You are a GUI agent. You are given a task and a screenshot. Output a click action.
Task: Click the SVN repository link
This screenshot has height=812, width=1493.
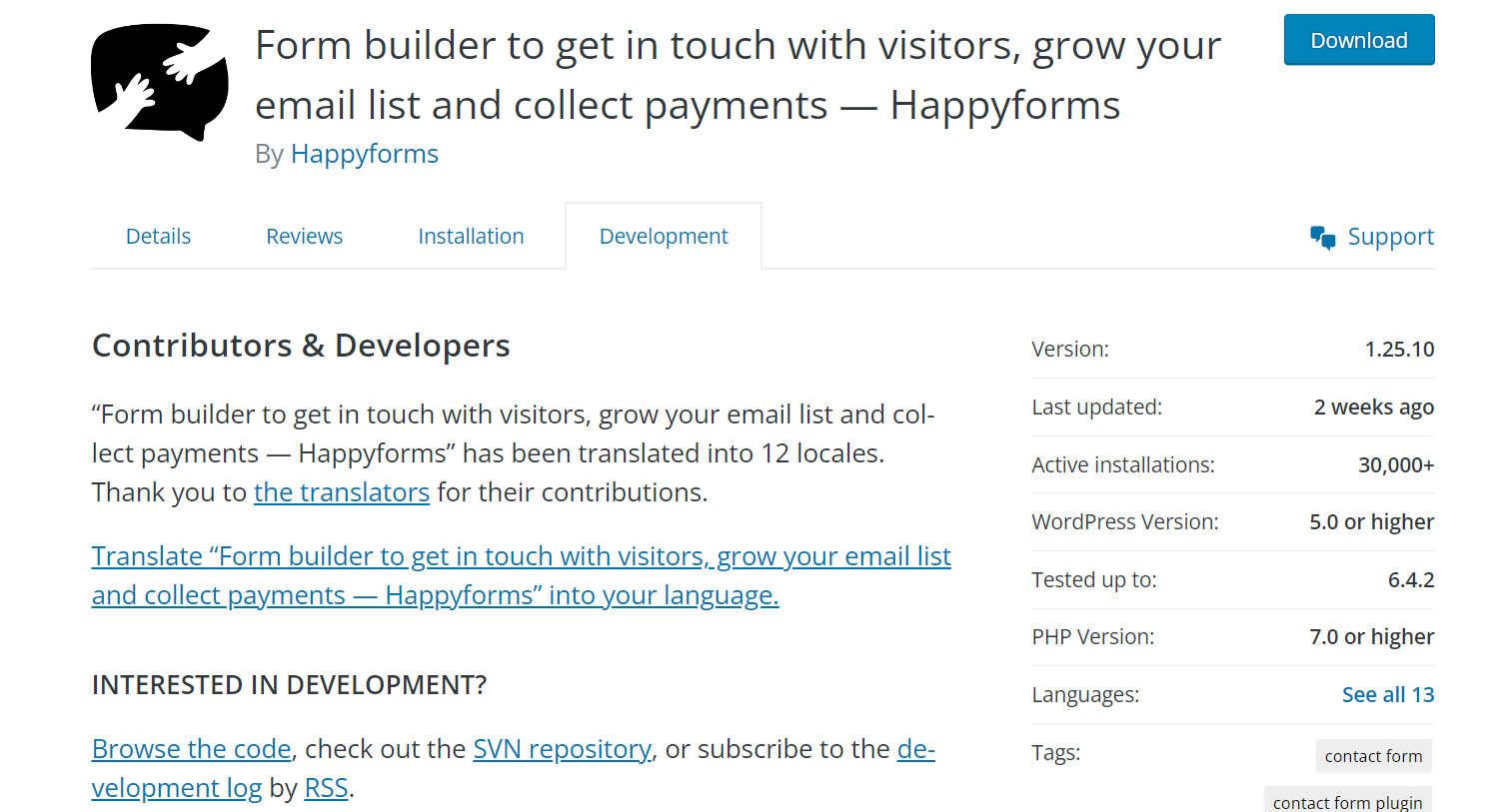[562, 748]
